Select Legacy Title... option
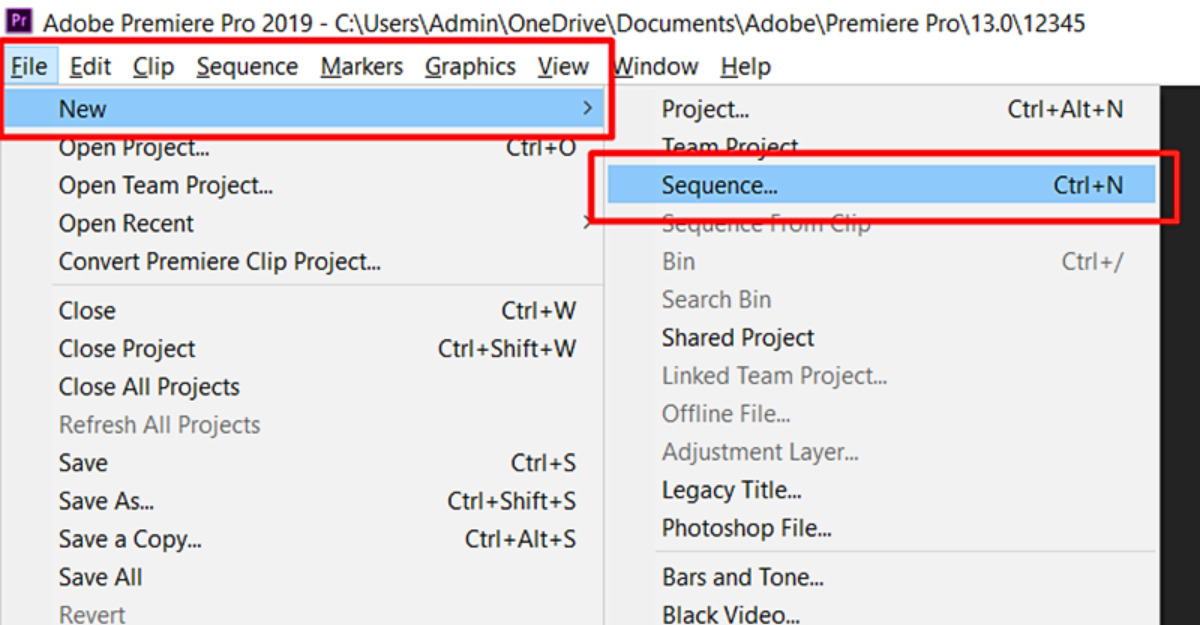Viewport: 1200px width, 625px height. click(731, 491)
